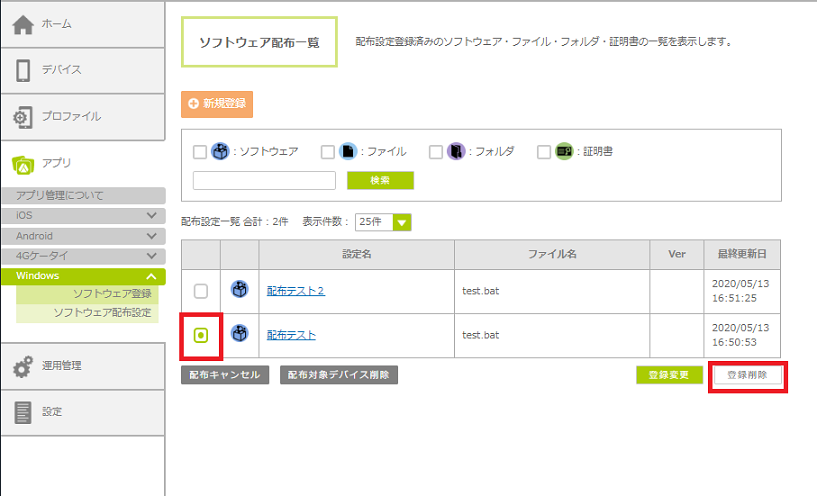This screenshot has height=496, width=817.
Task: Click software icon in 配布テスト２ row
Action: tap(239, 290)
